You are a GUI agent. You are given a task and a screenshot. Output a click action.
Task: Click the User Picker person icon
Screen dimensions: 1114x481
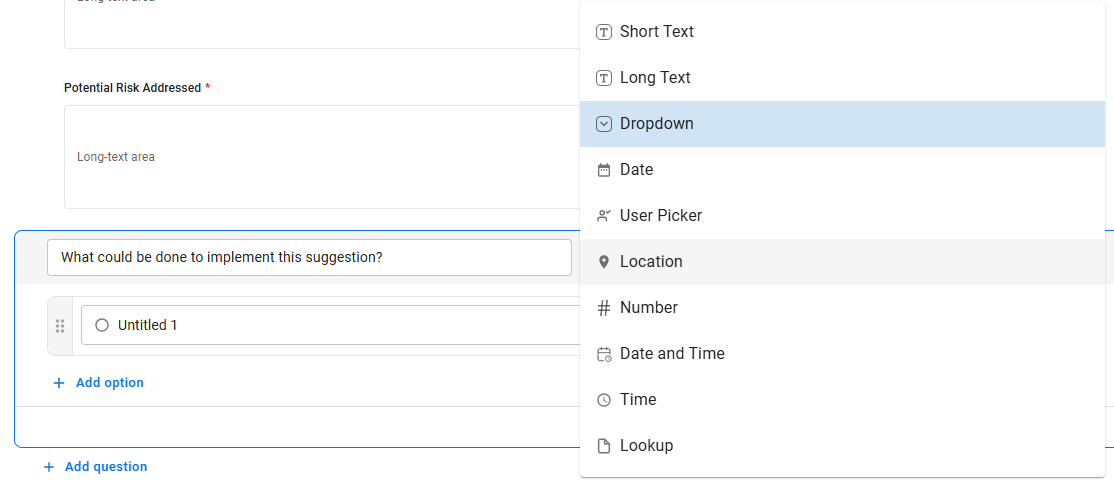603,216
